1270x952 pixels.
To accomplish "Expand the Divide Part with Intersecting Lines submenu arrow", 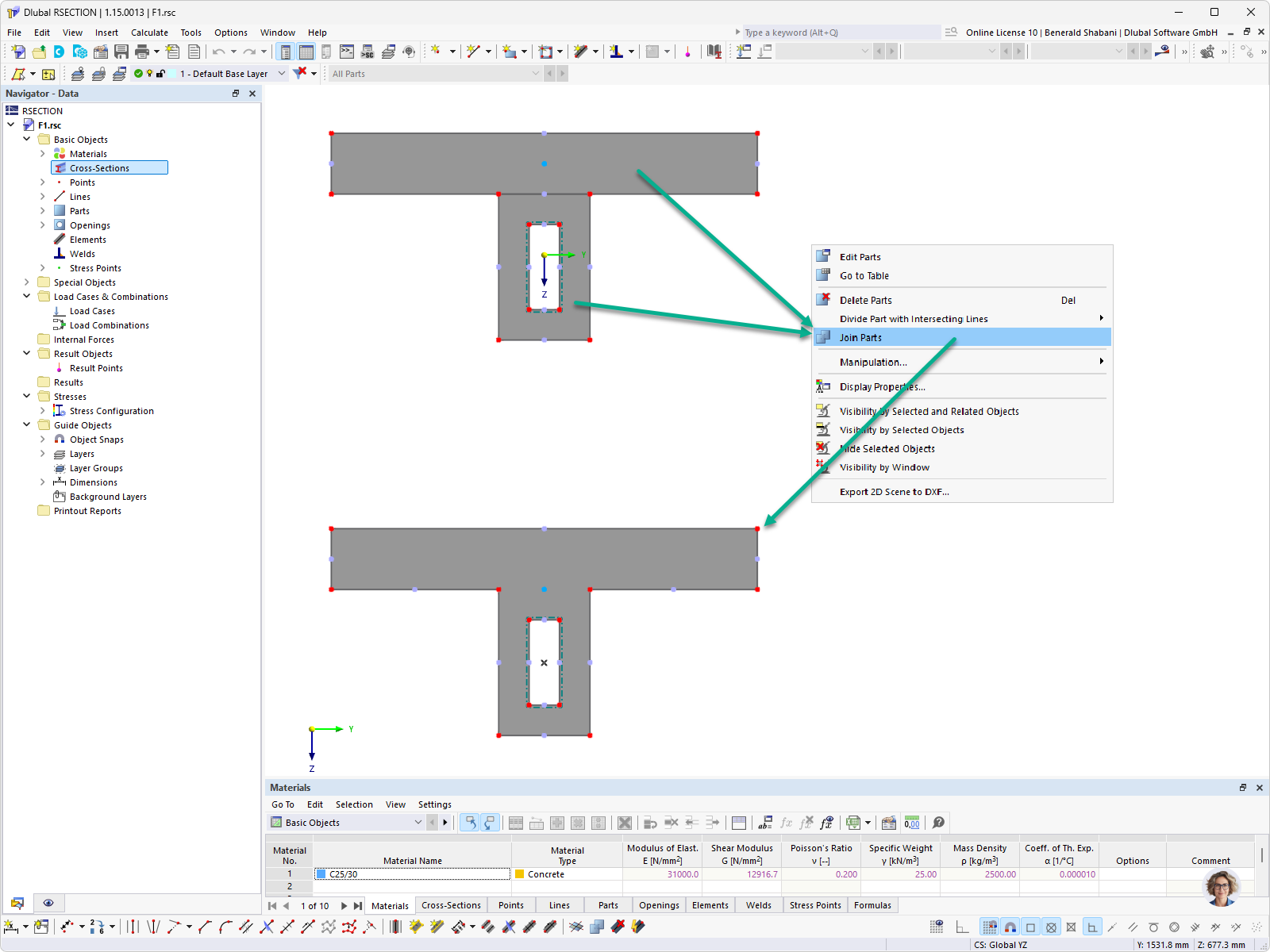I will click(1101, 318).
